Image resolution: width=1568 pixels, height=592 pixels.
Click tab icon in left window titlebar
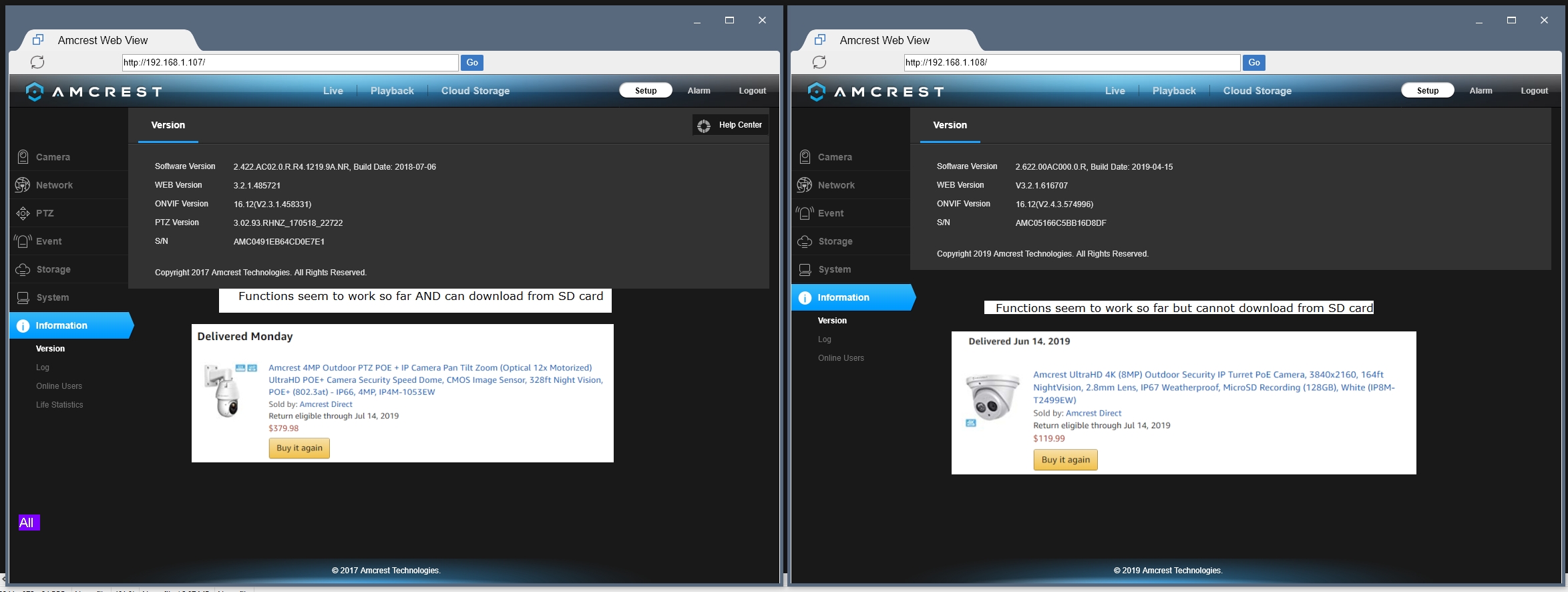(x=38, y=40)
